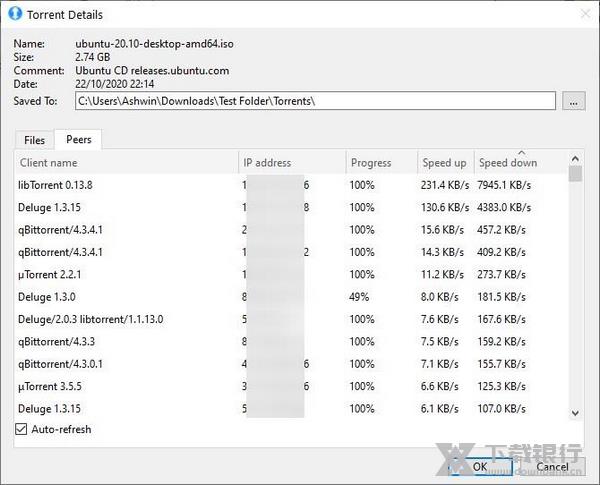Click the Saved To path field
600x485 pixels.
[315, 101]
